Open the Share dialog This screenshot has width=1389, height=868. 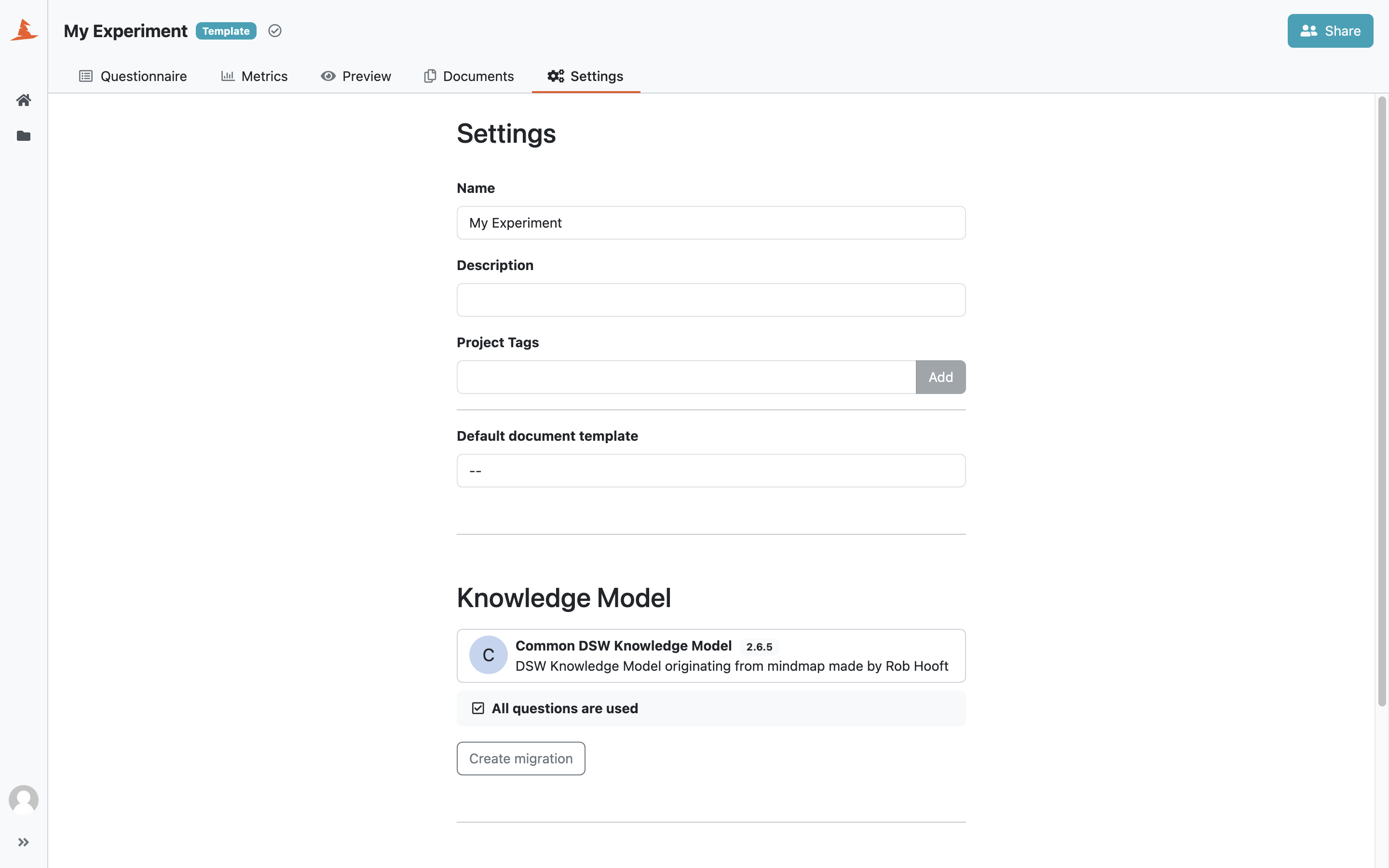[x=1330, y=31]
